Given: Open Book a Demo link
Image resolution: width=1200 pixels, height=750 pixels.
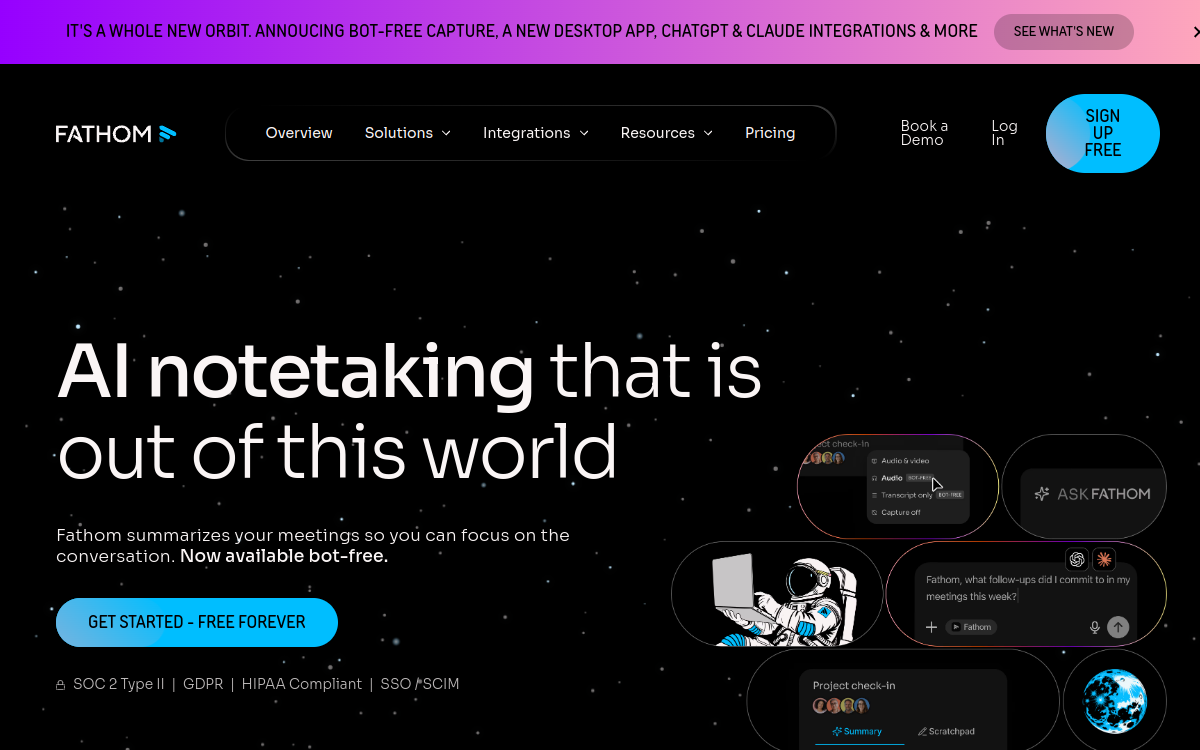Looking at the screenshot, I should point(924,133).
